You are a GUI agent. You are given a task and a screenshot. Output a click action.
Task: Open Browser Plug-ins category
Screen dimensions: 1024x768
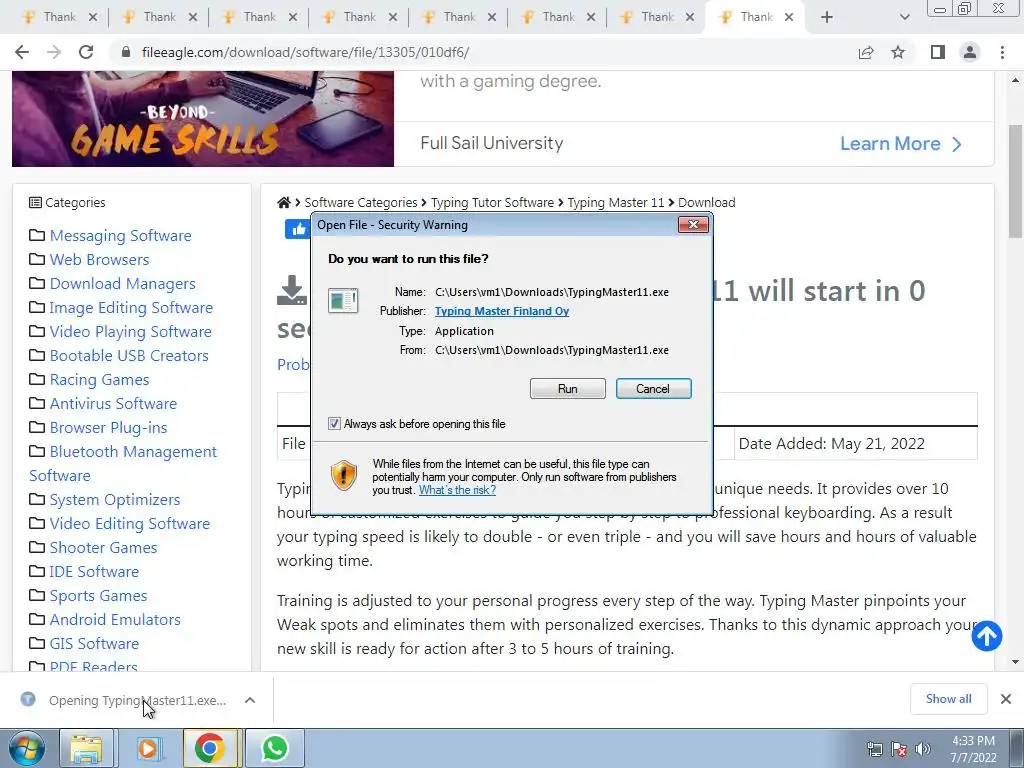[108, 428]
